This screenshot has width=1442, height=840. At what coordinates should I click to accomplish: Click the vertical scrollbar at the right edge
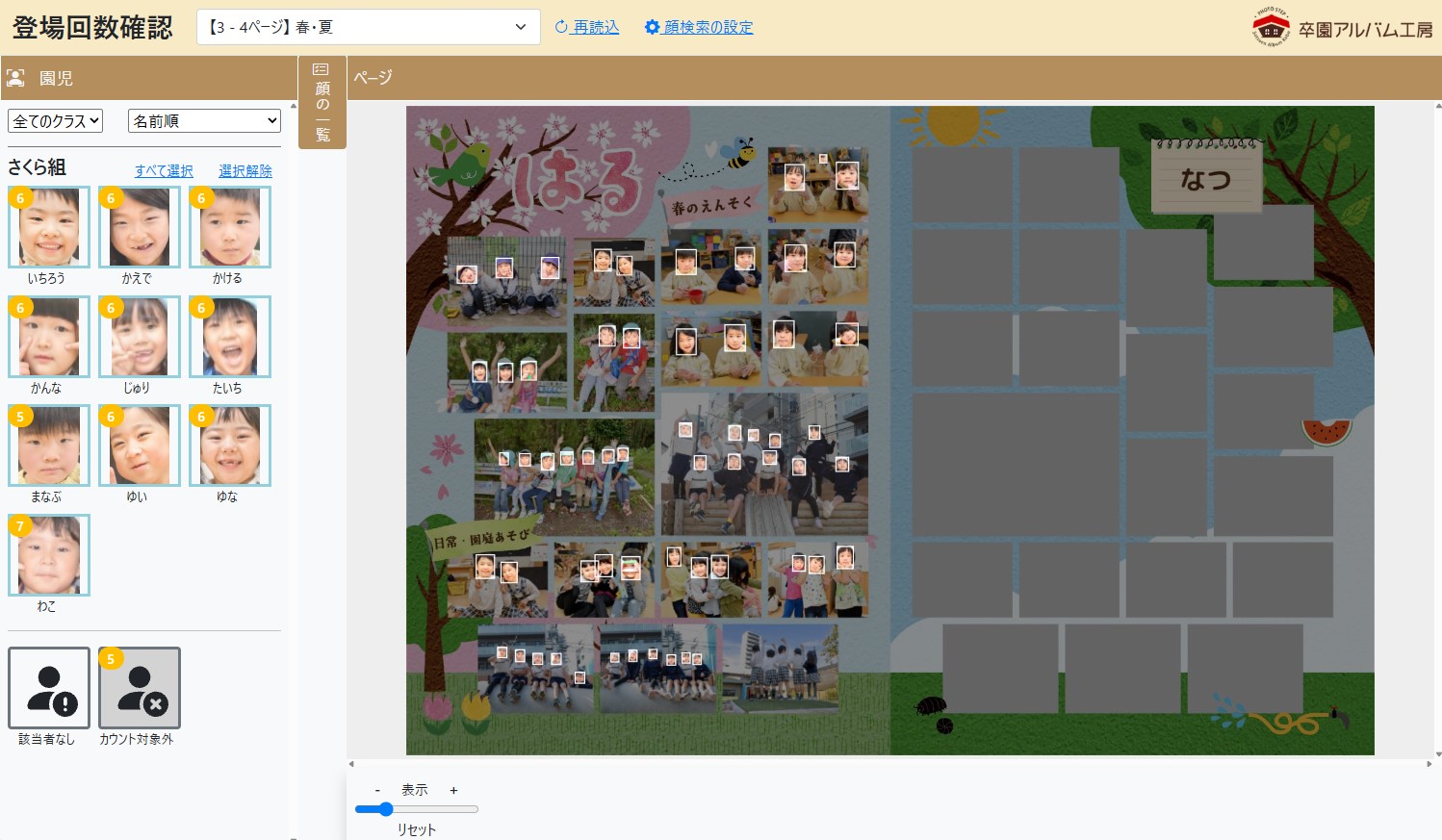point(1438,430)
